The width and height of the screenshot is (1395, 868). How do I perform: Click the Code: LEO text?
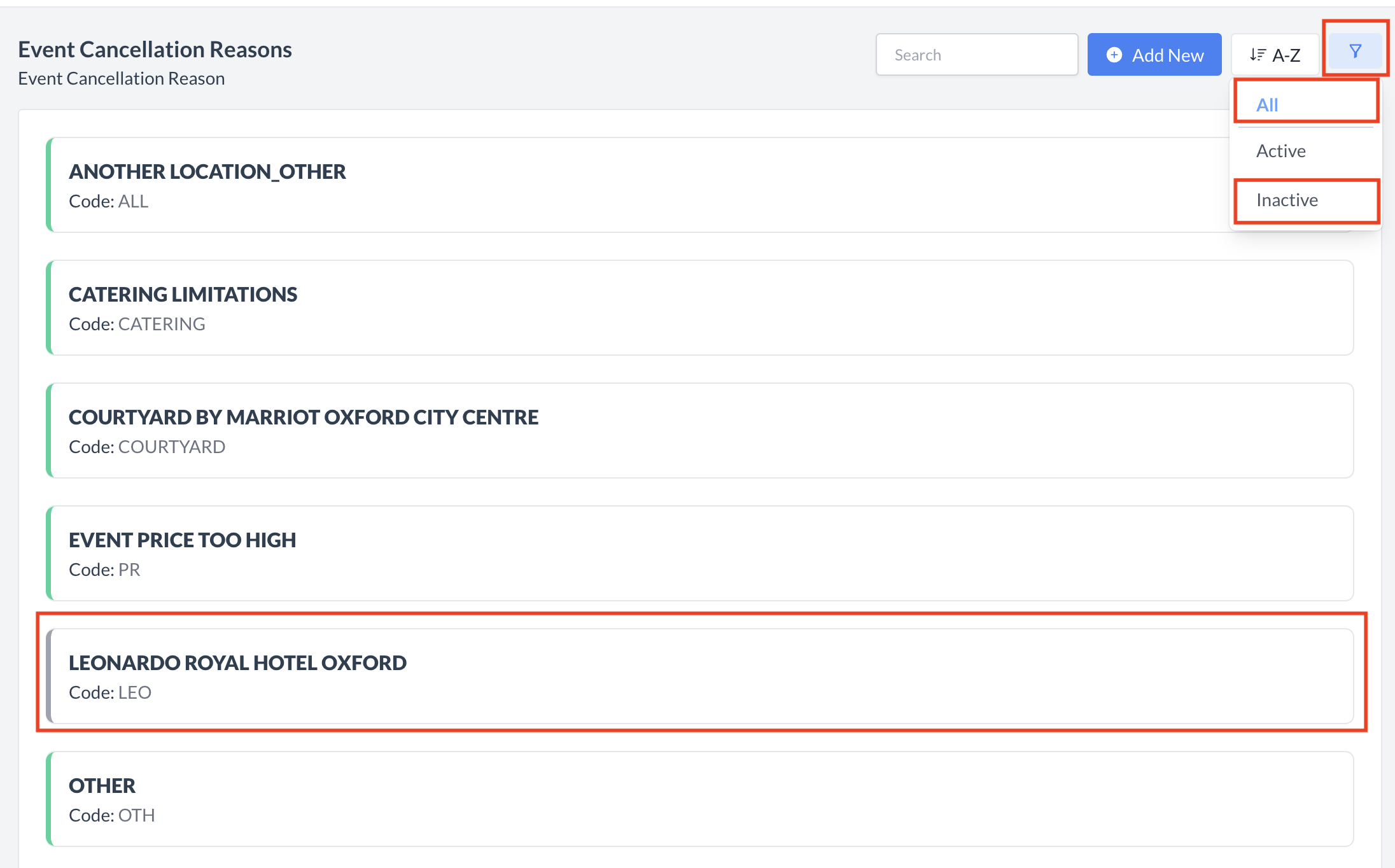pos(110,693)
